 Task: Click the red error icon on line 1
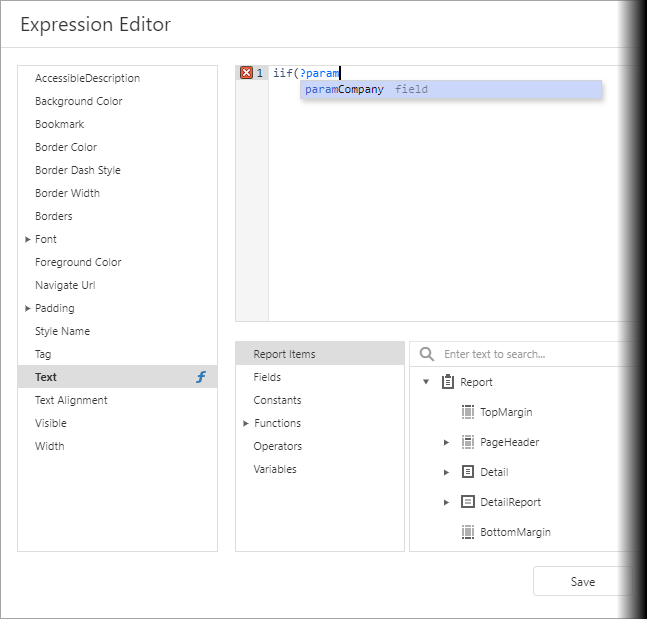click(246, 73)
